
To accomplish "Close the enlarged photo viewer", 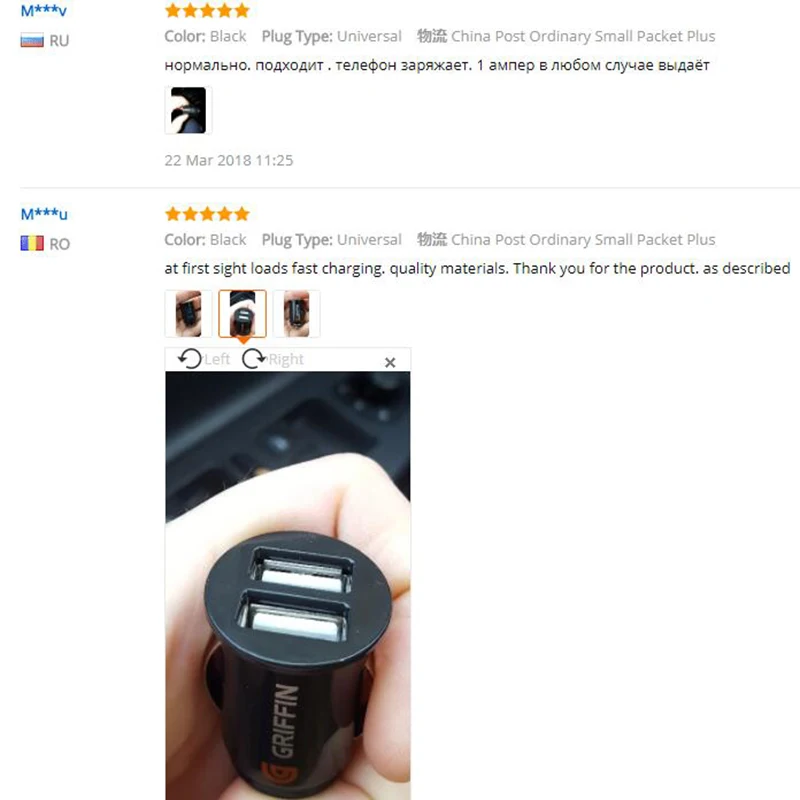I will click(390, 362).
